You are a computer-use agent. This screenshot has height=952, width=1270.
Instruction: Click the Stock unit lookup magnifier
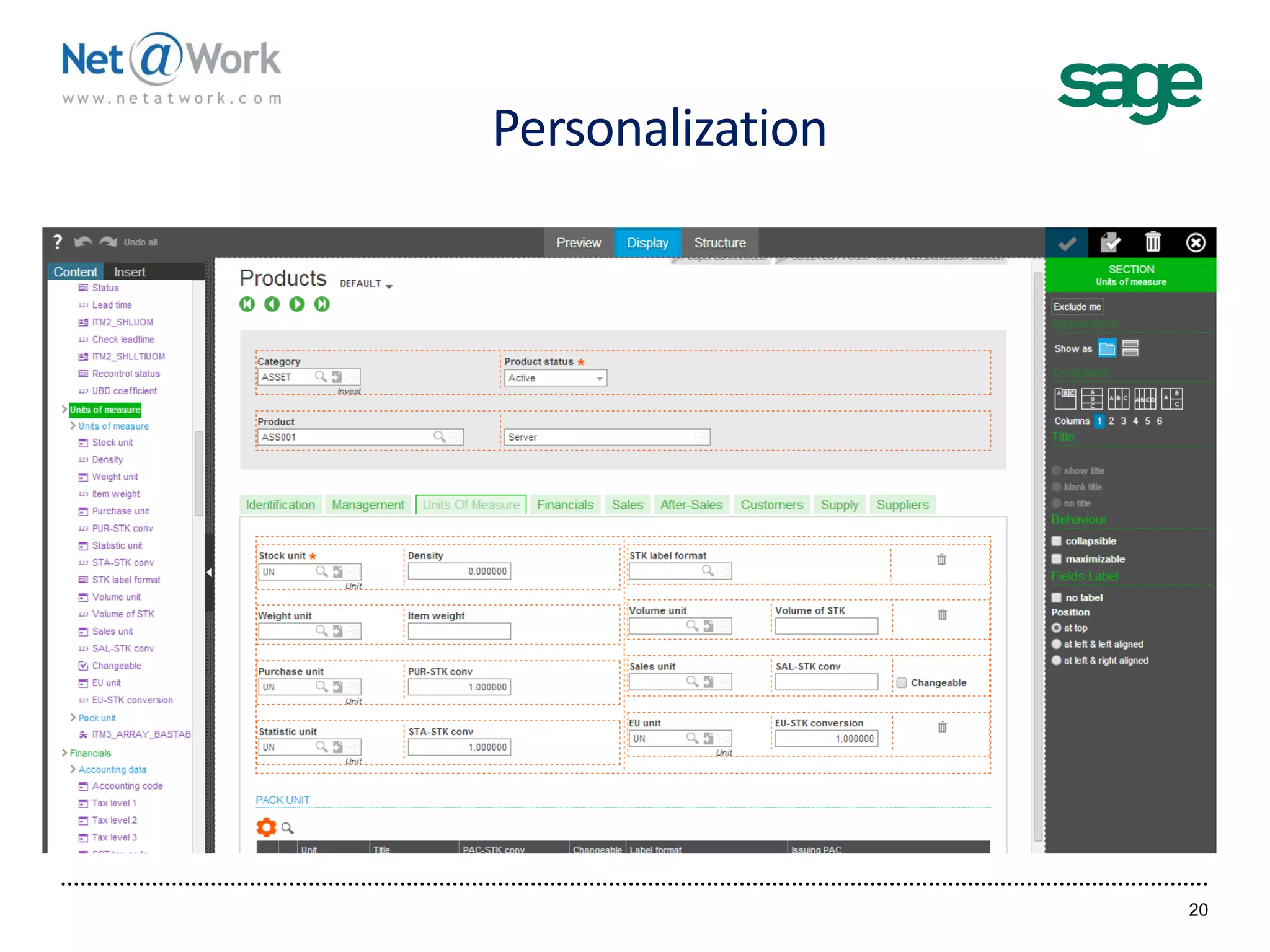321,571
